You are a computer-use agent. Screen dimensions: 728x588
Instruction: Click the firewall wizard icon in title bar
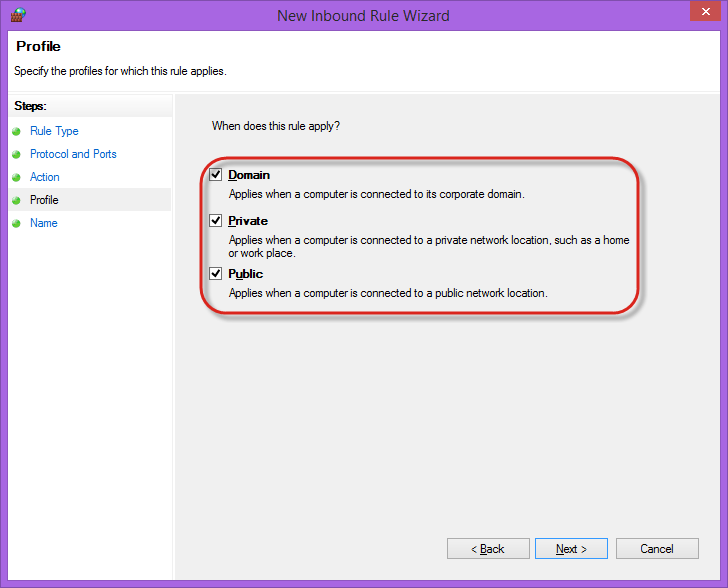click(17, 15)
